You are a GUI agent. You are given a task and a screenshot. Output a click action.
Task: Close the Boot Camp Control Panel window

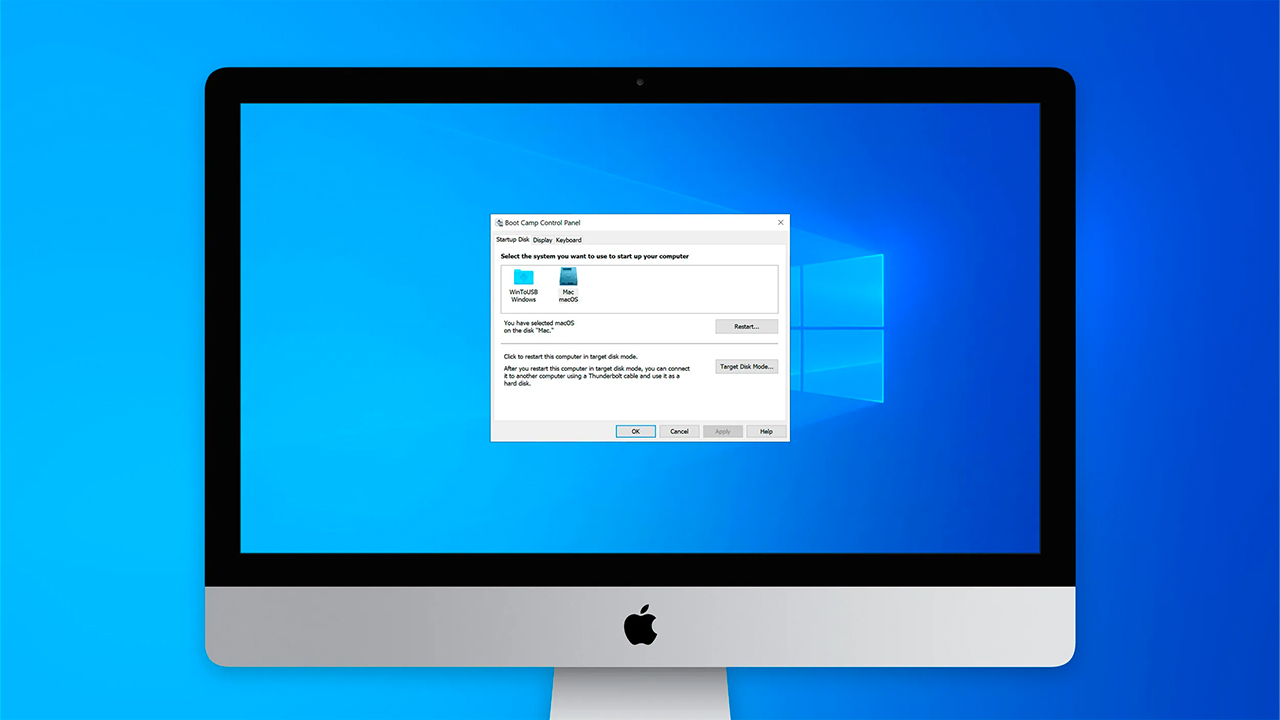click(780, 222)
